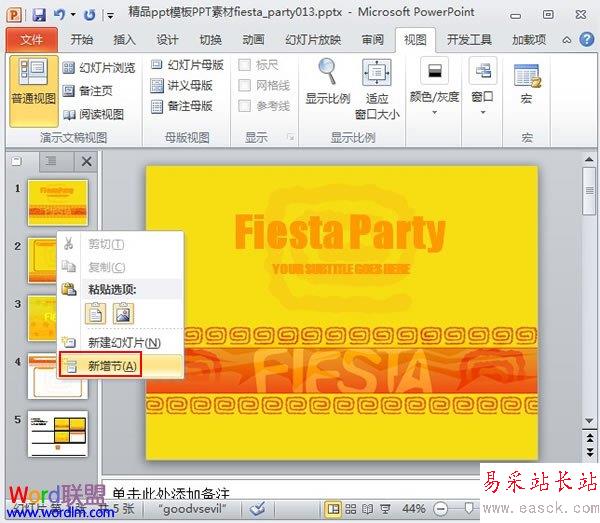Open the 审阅 ribbon tab

373,40
